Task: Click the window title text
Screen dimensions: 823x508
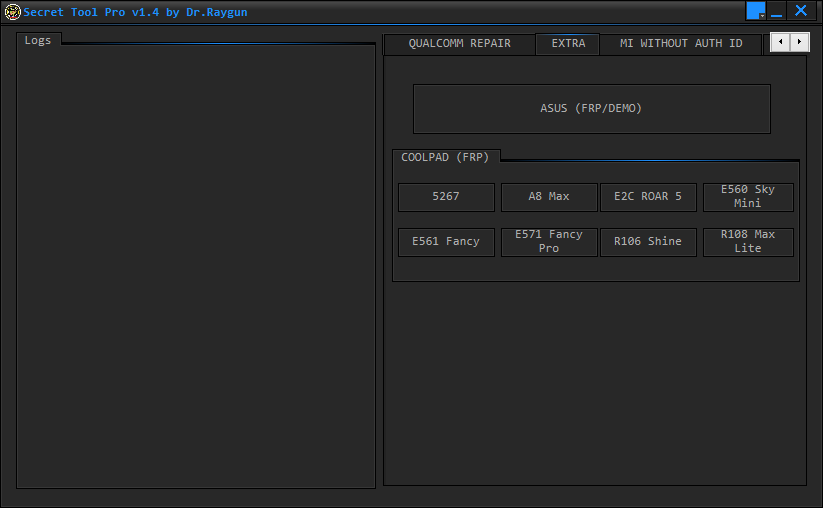Action: point(135,12)
